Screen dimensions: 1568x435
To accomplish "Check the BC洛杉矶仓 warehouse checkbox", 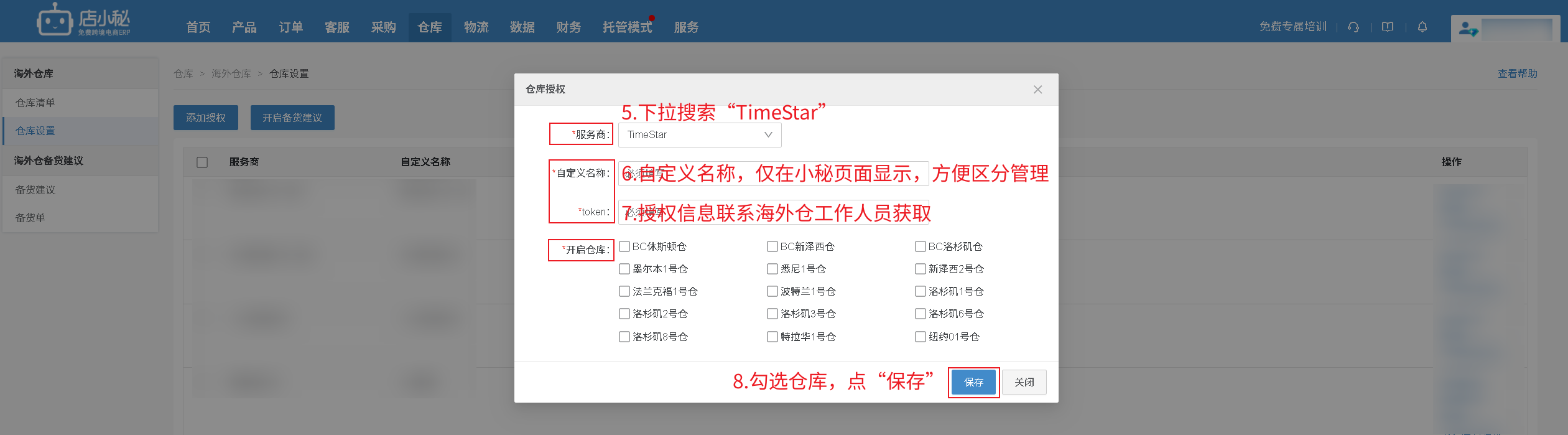I will click(921, 246).
